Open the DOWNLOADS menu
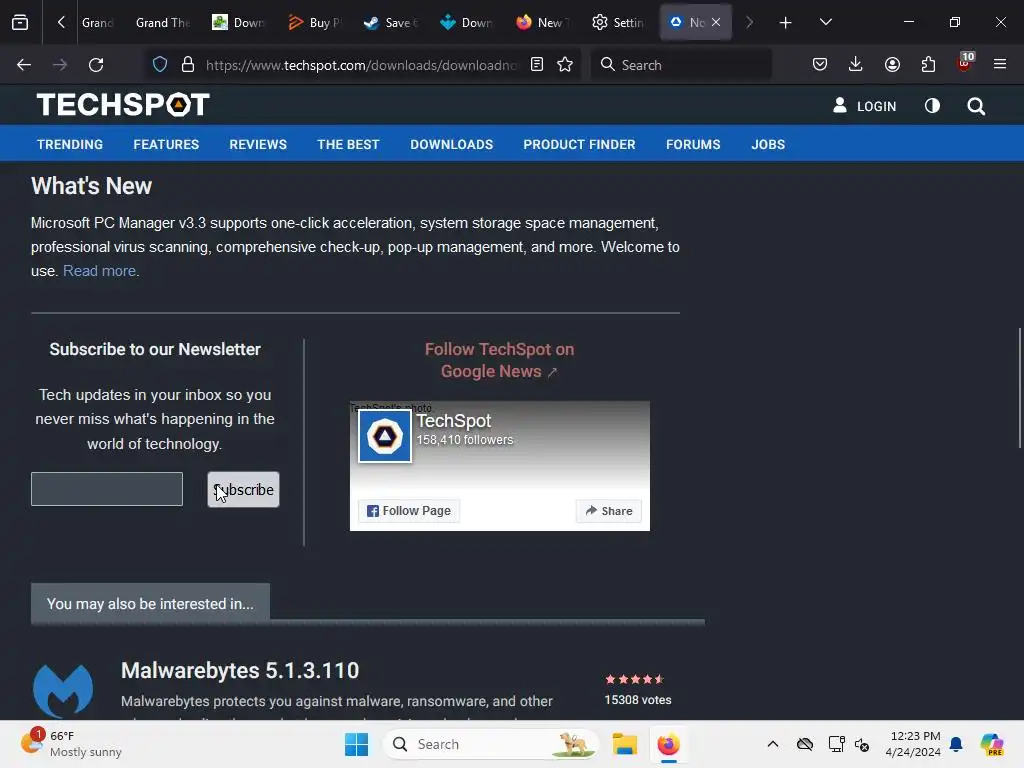The height and width of the screenshot is (768, 1024). (x=451, y=144)
